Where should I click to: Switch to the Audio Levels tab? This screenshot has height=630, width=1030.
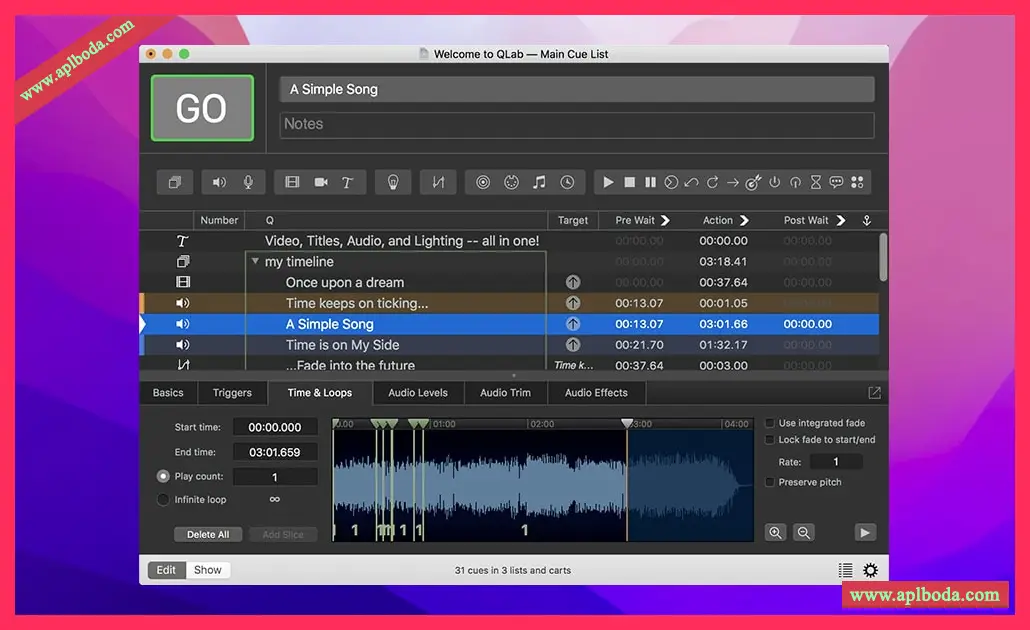tap(417, 393)
